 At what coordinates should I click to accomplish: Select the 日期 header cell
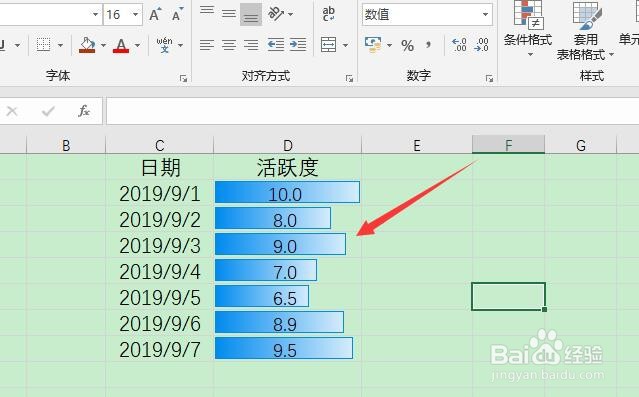[160, 167]
